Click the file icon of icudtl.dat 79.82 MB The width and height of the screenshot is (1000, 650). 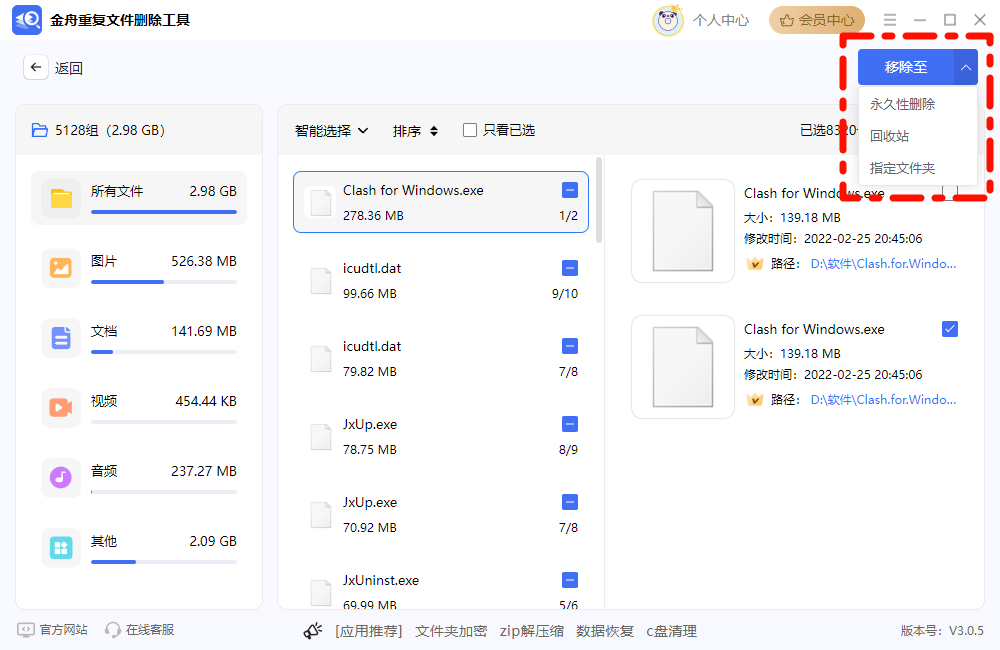coord(320,358)
